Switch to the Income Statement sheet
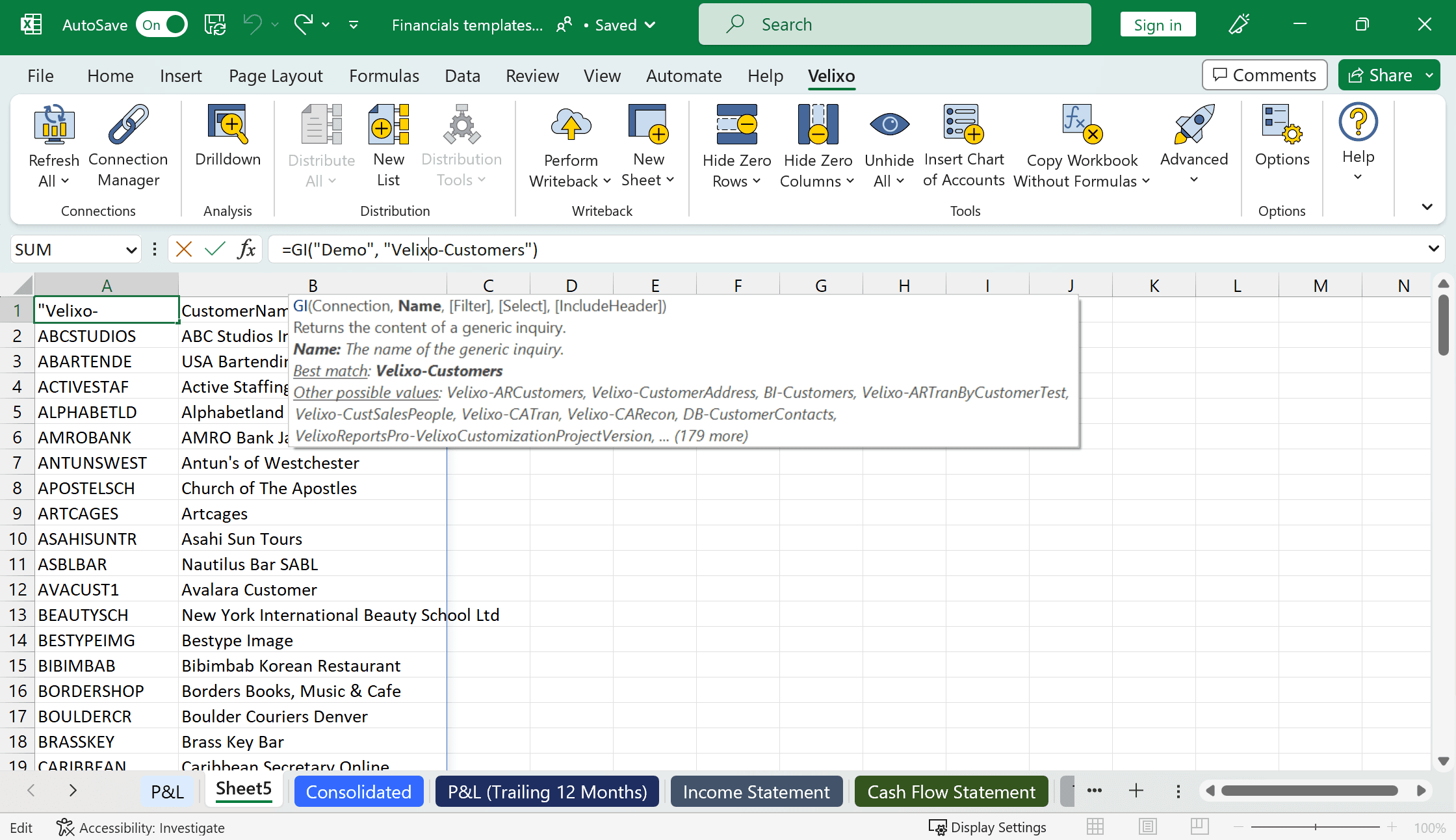 coord(756,791)
